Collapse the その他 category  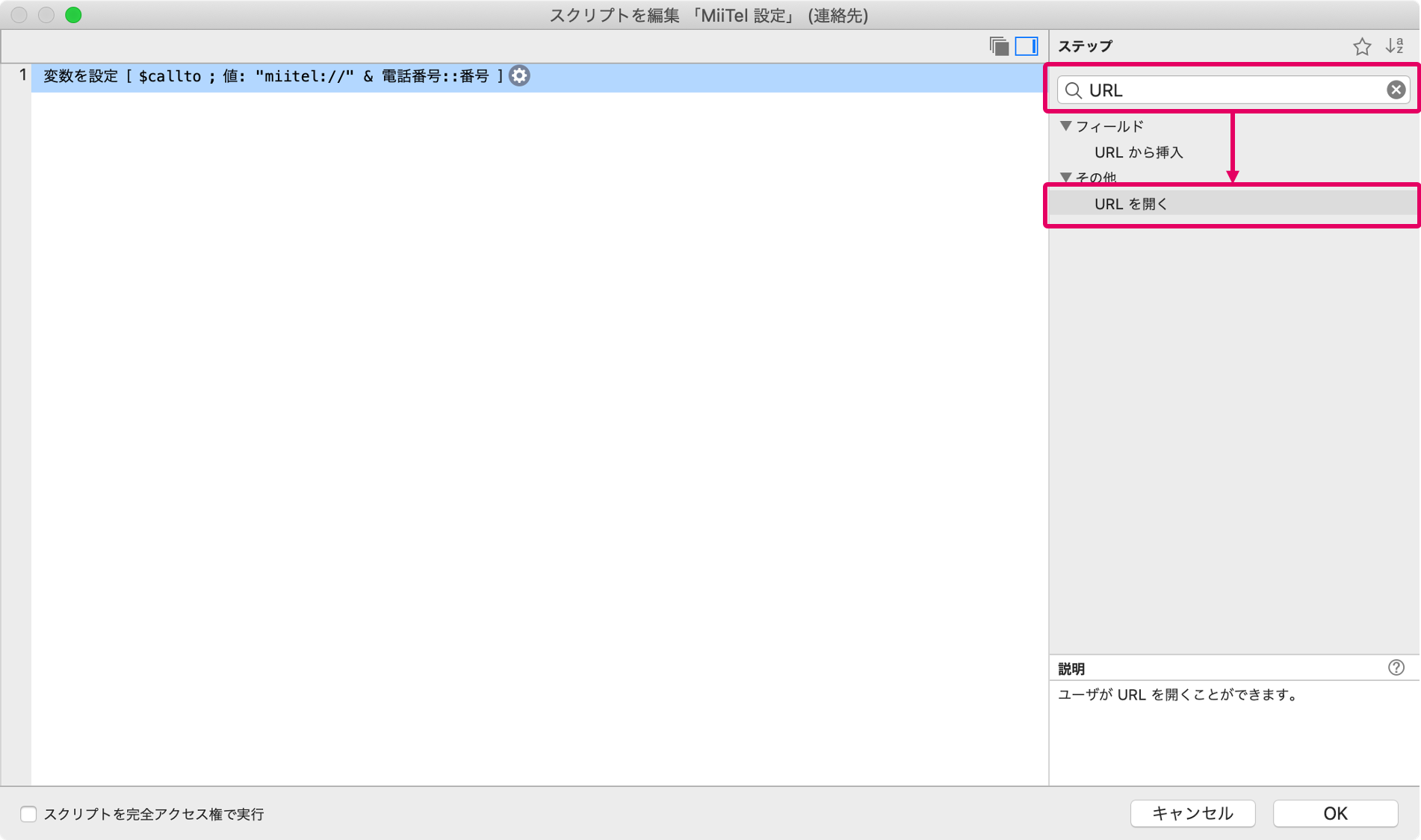(1066, 178)
